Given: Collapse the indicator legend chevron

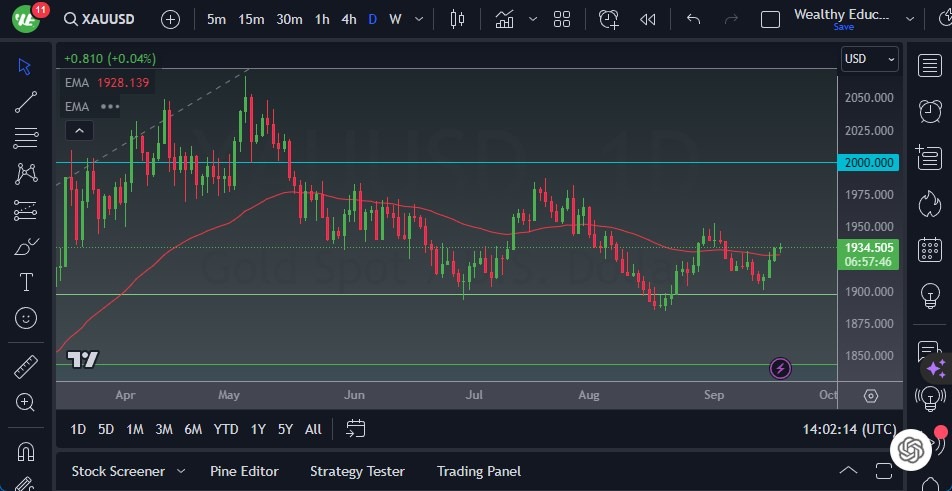Looking at the screenshot, I should click(x=79, y=130).
